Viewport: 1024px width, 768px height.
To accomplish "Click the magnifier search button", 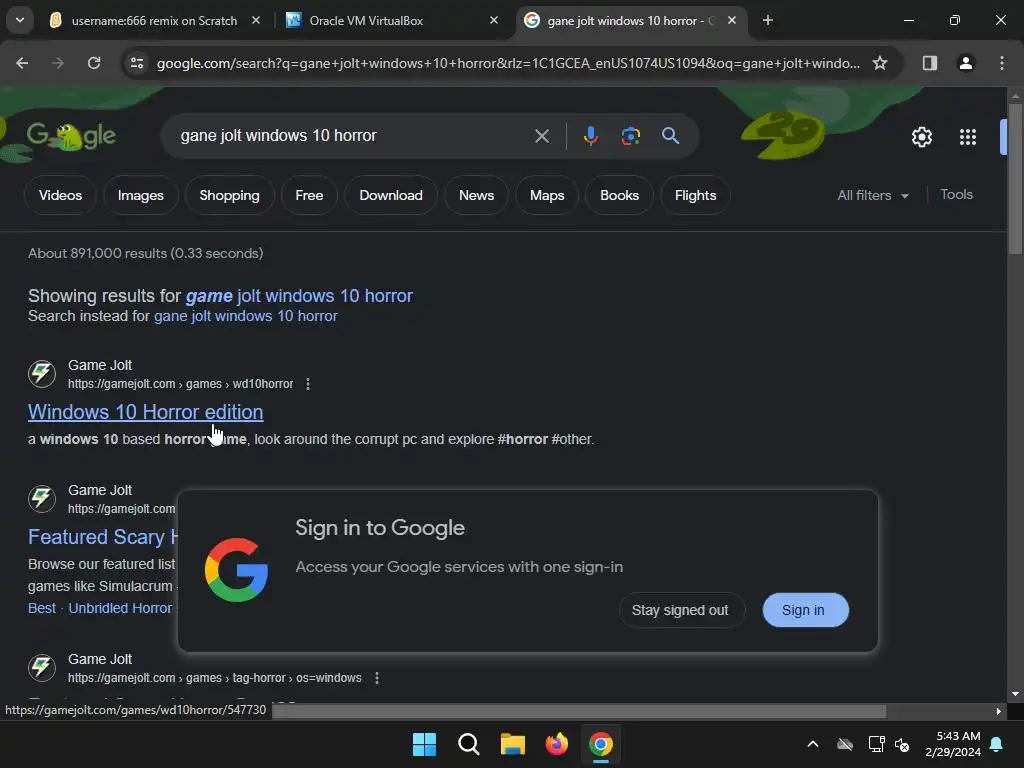I will (670, 136).
